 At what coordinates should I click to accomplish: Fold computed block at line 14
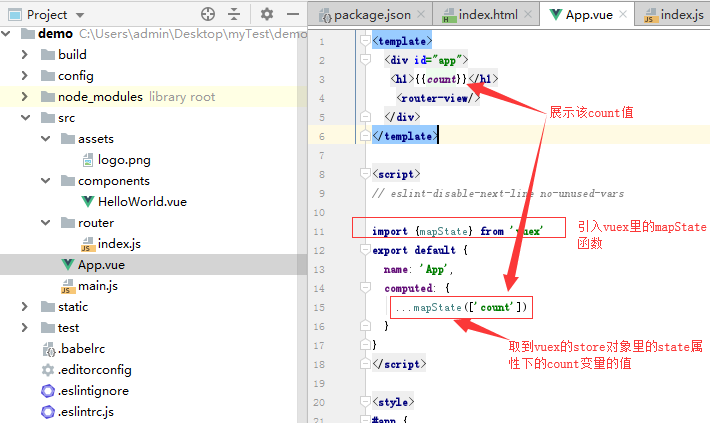pyautogui.click(x=365, y=287)
